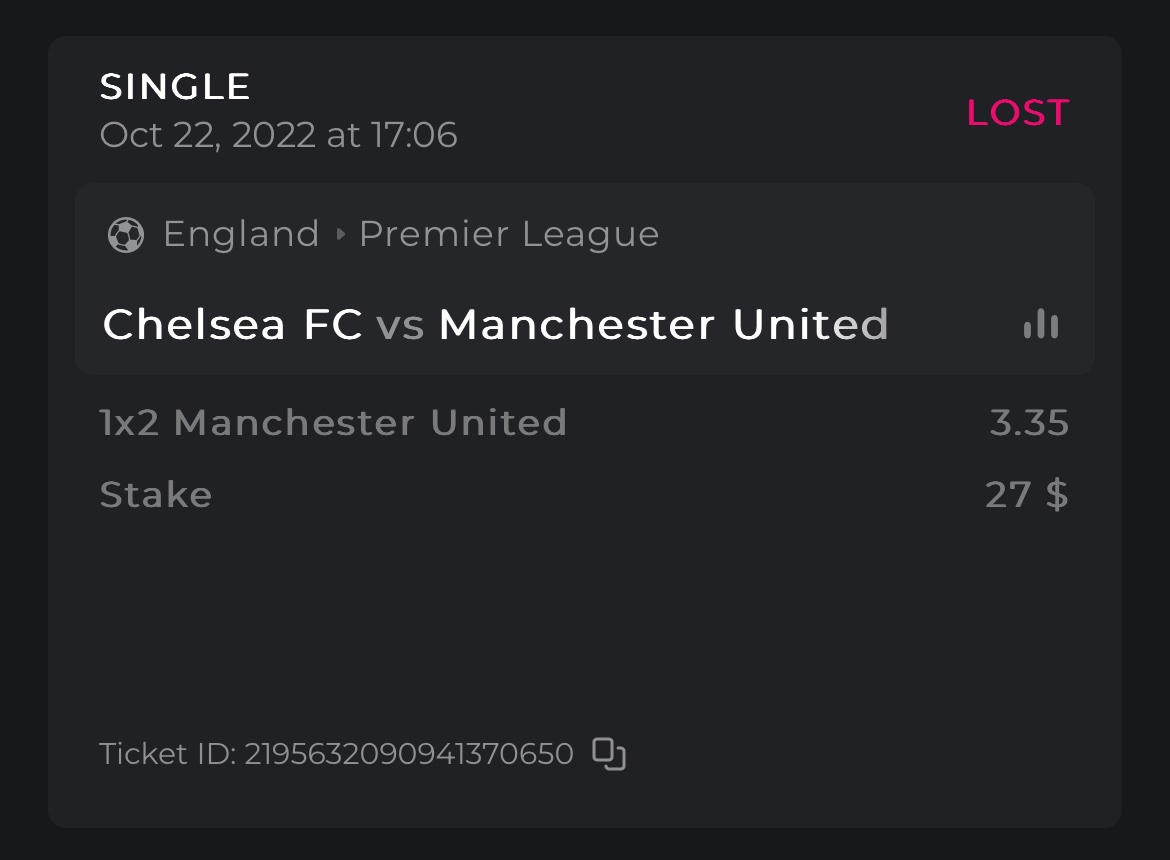Image resolution: width=1170 pixels, height=860 pixels.
Task: Click the Stake label
Action: (156, 495)
